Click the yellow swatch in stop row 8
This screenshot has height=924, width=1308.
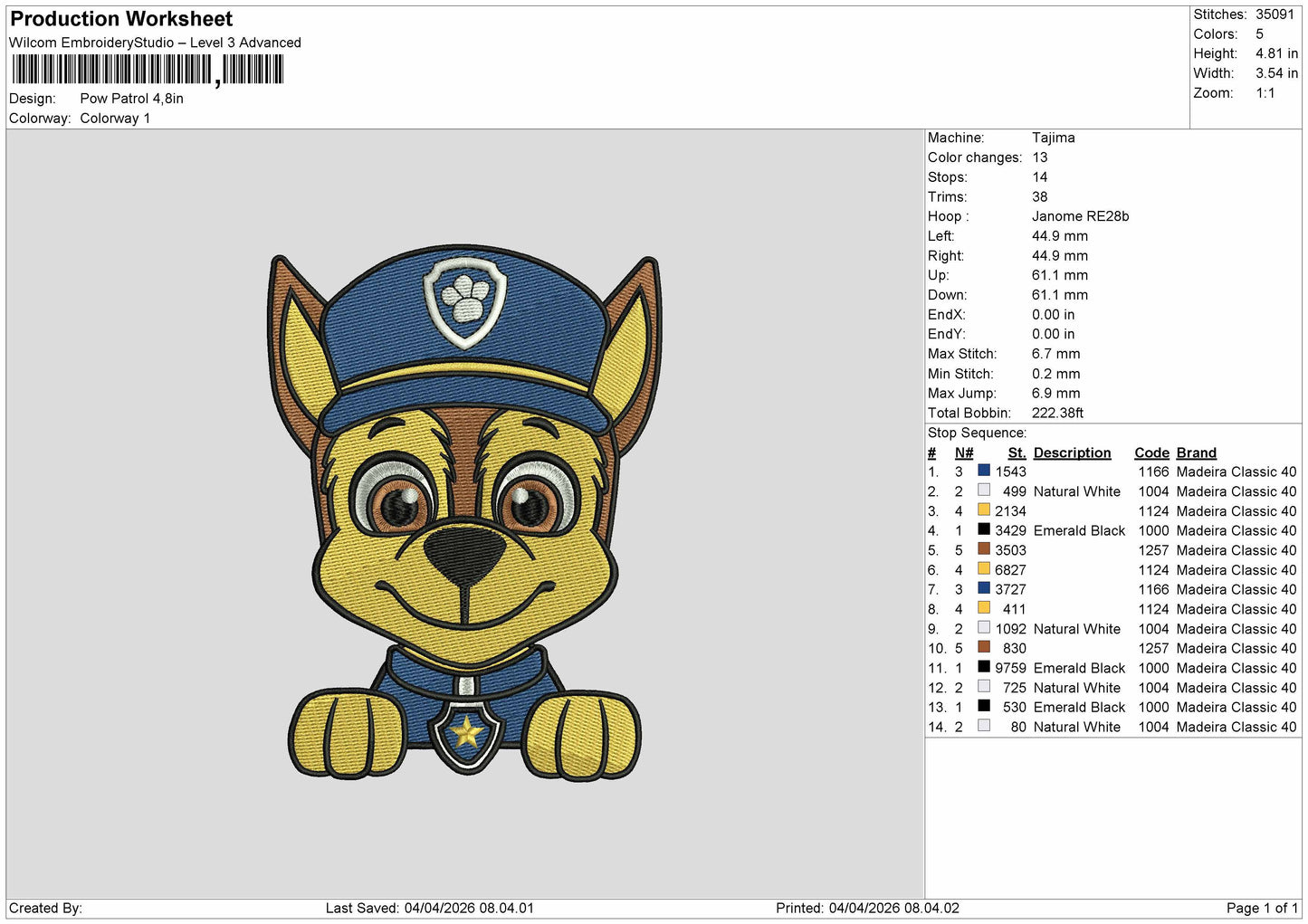coord(984,608)
